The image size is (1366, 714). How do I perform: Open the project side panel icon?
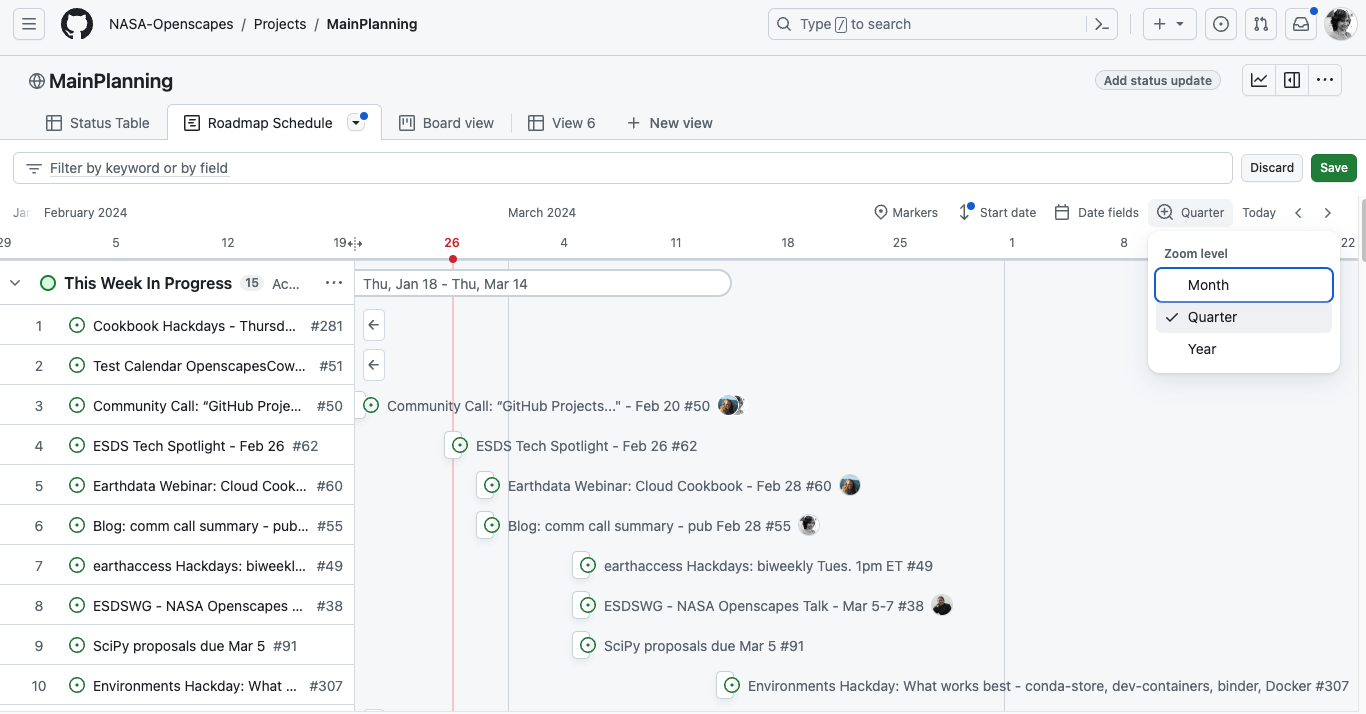click(1291, 79)
